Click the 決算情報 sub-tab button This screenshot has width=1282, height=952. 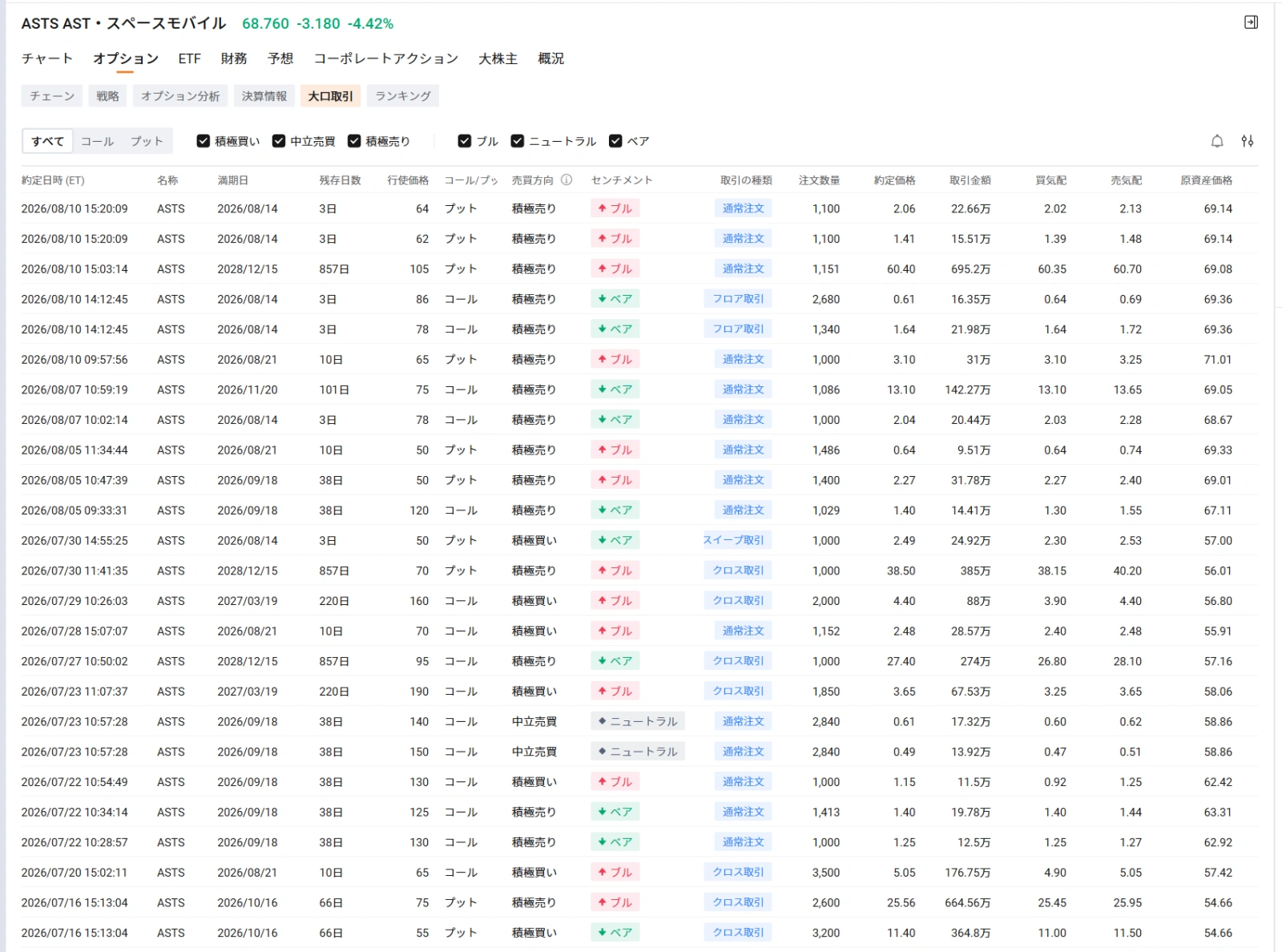[264, 96]
